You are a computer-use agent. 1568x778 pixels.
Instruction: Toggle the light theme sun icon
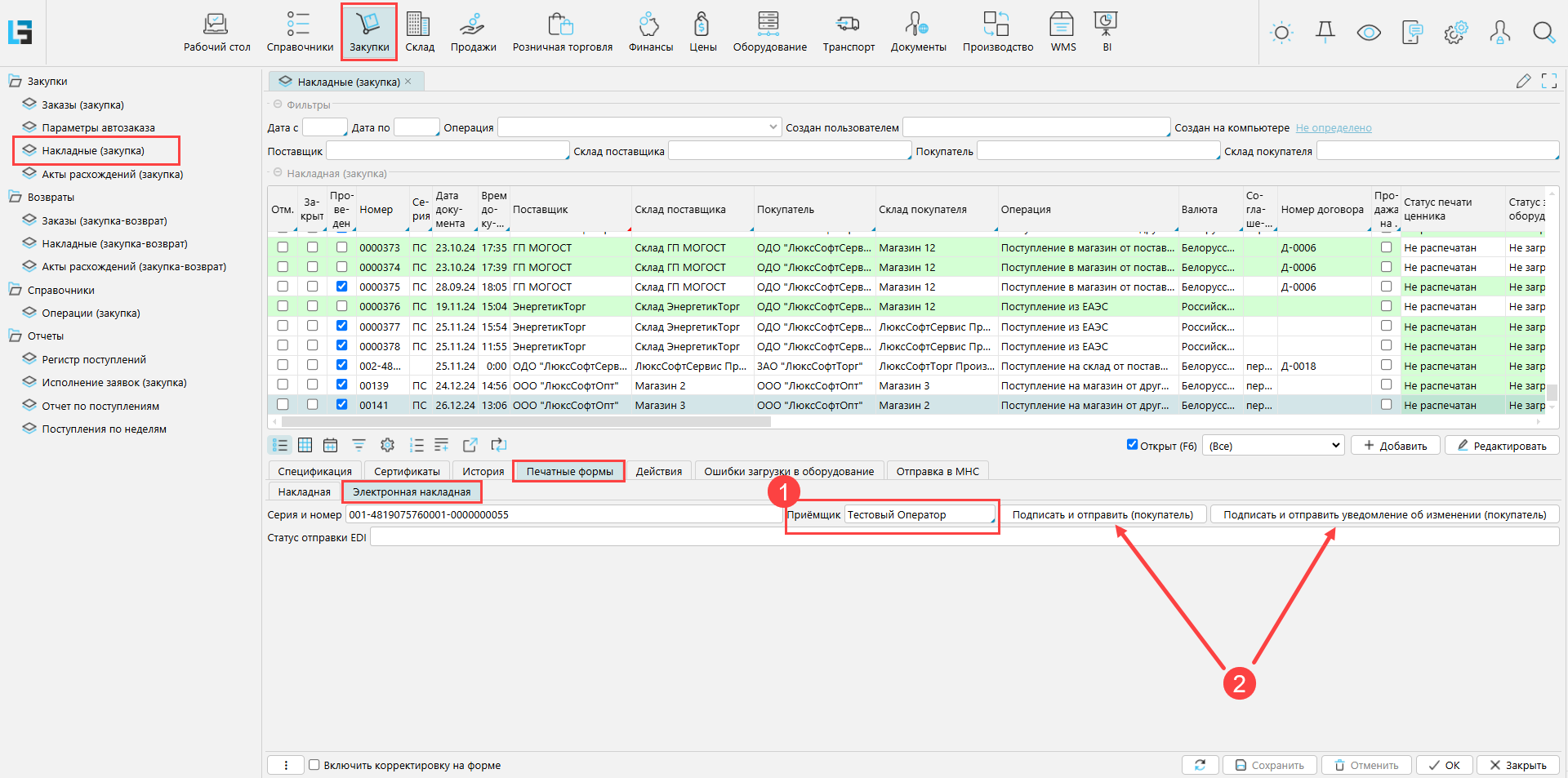1281,33
